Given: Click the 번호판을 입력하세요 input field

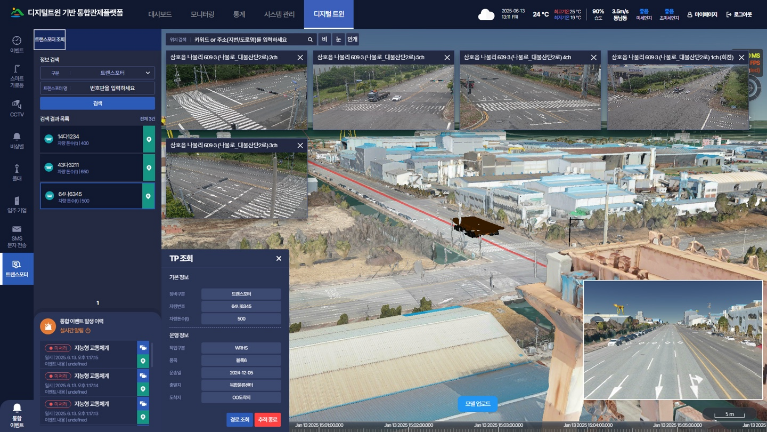Looking at the screenshot, I should (110, 88).
